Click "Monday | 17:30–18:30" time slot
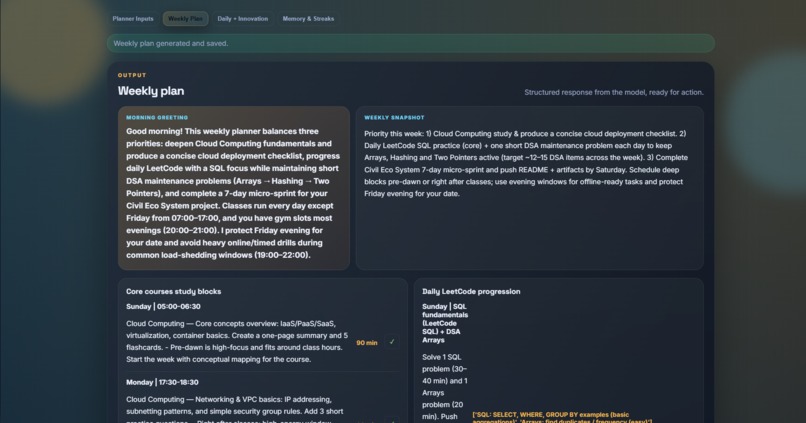 pyautogui.click(x=162, y=382)
